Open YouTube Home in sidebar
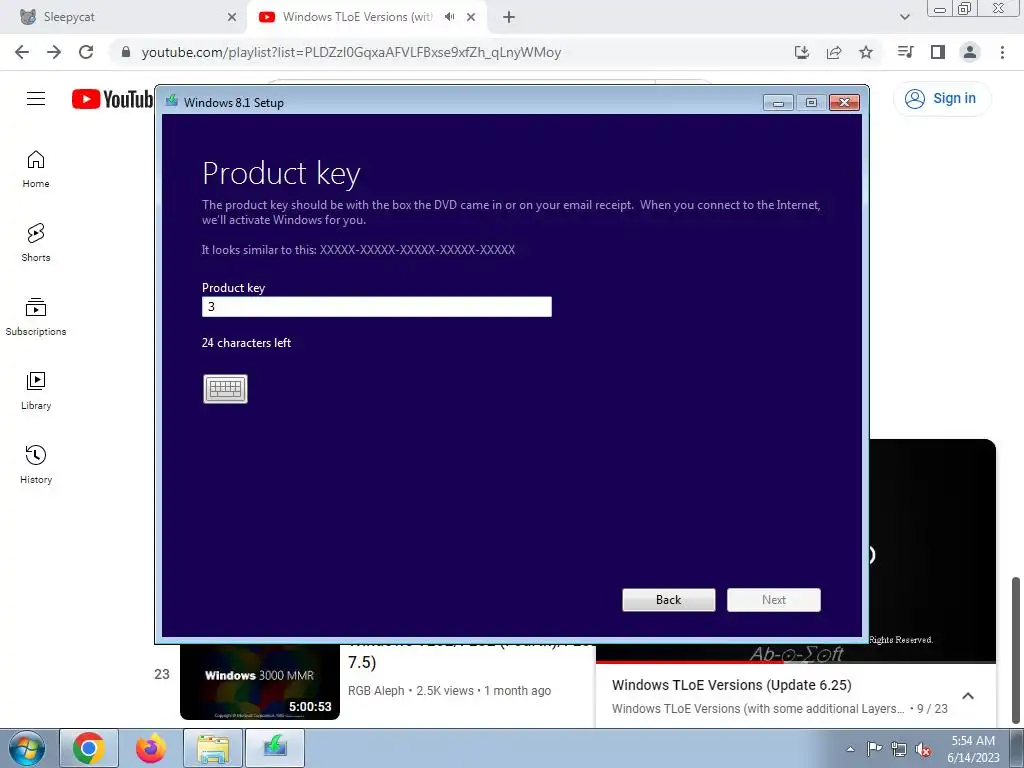Image resolution: width=1024 pixels, height=768 pixels. 36,169
